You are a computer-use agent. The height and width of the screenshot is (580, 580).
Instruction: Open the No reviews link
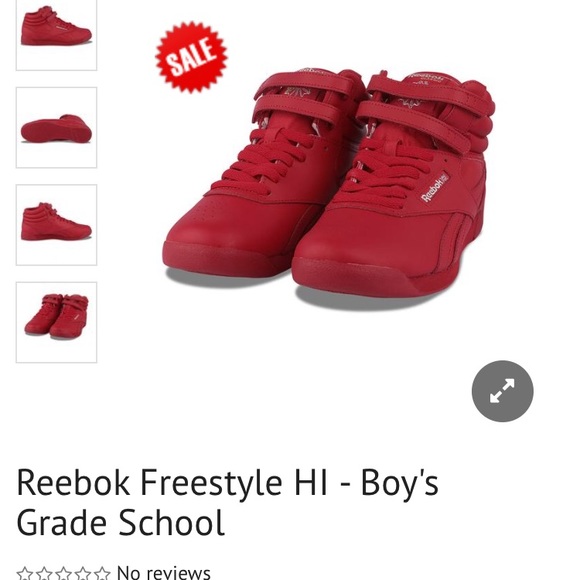click(x=163, y=573)
